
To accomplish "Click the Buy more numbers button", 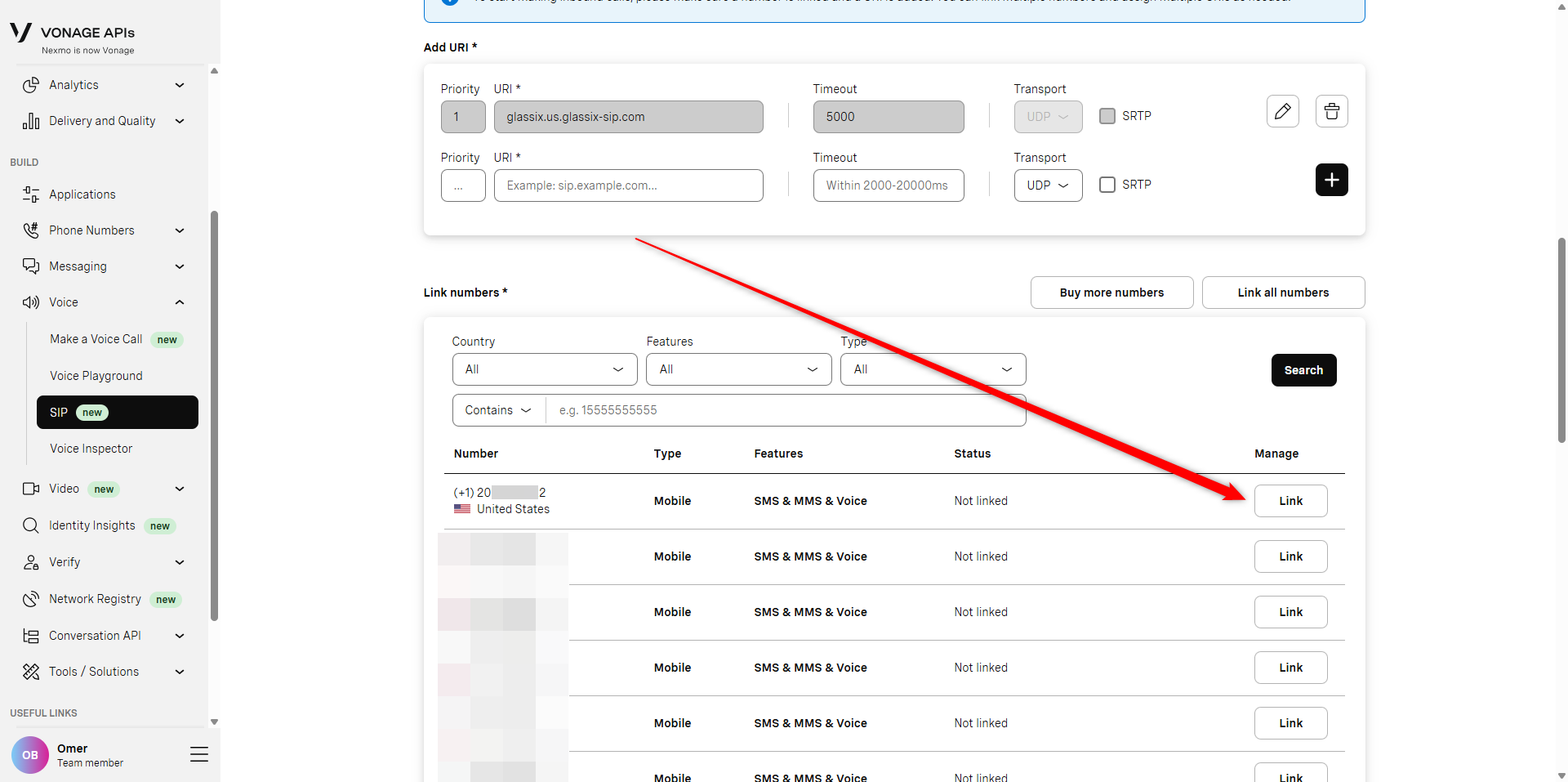I will [x=1112, y=293].
